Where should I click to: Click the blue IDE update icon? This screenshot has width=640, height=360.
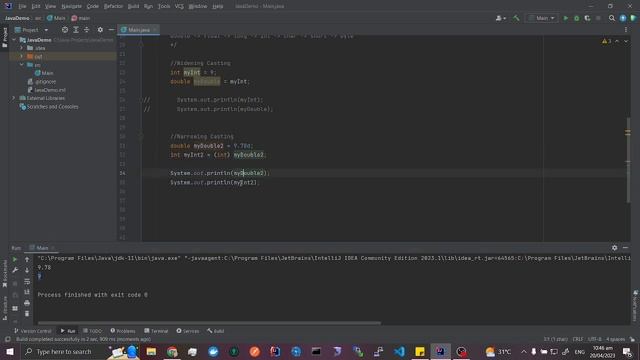pyautogui.click(x=622, y=18)
